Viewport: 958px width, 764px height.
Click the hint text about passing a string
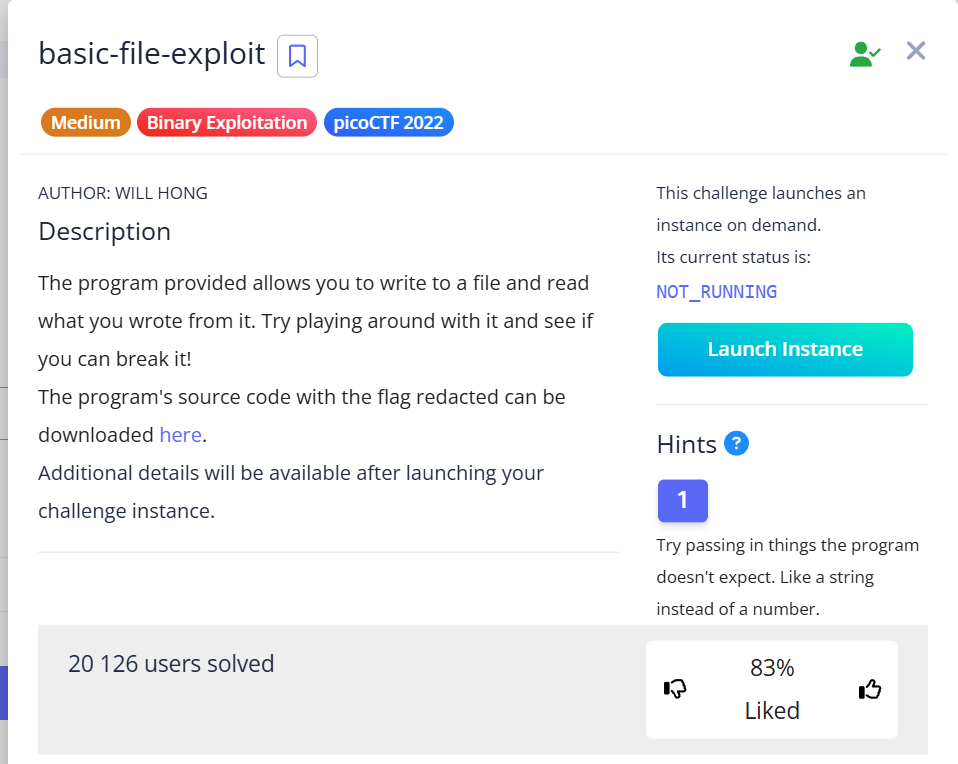pyautogui.click(x=787, y=577)
